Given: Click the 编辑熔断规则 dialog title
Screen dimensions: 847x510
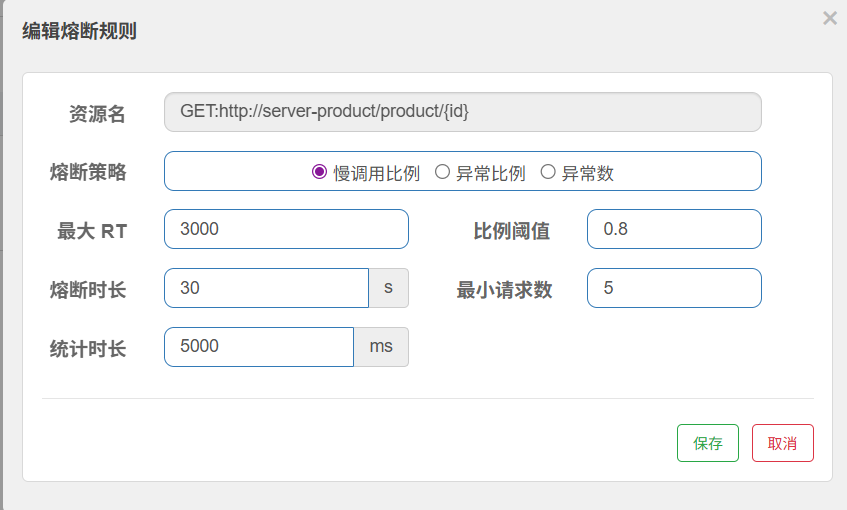Looking at the screenshot, I should click(80, 31).
